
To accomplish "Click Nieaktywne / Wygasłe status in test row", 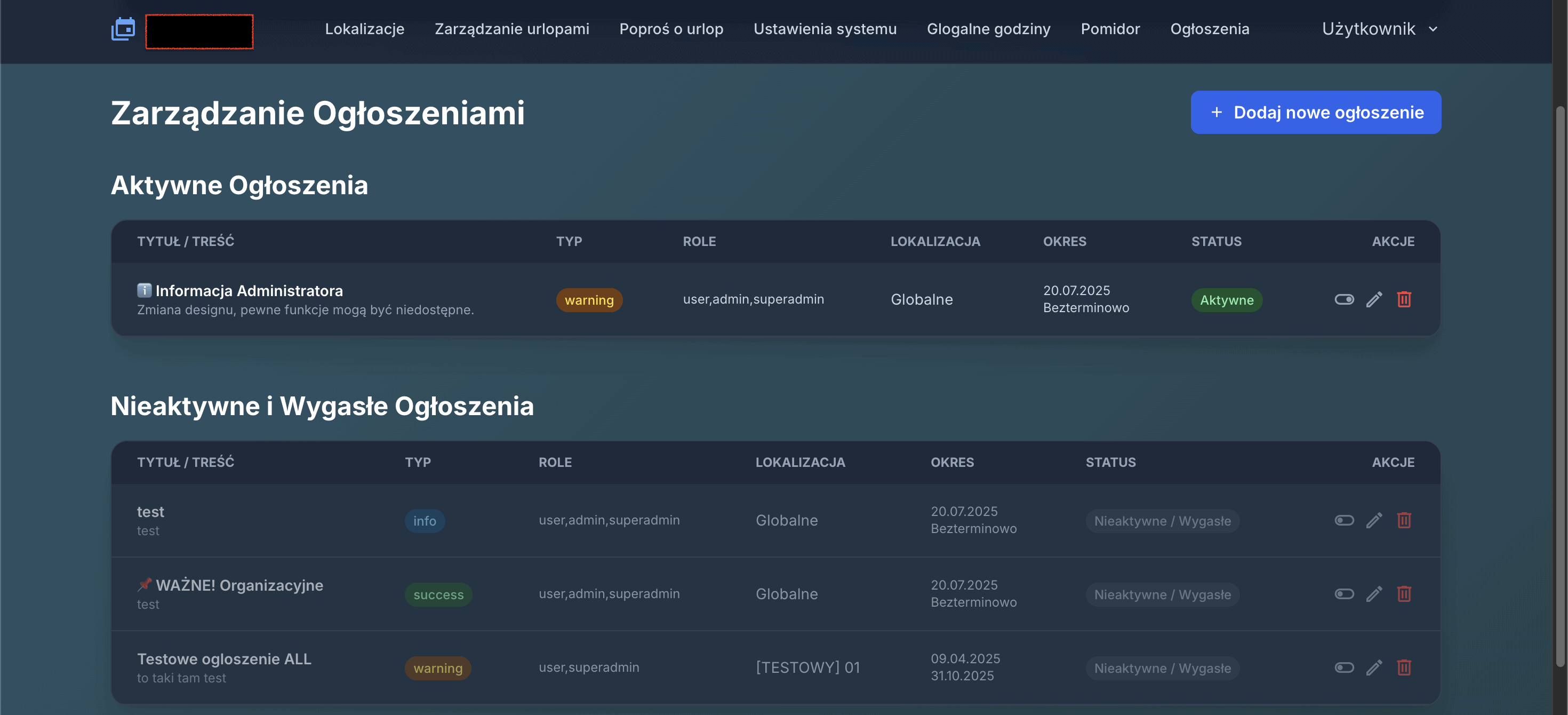I will coord(1162,521).
